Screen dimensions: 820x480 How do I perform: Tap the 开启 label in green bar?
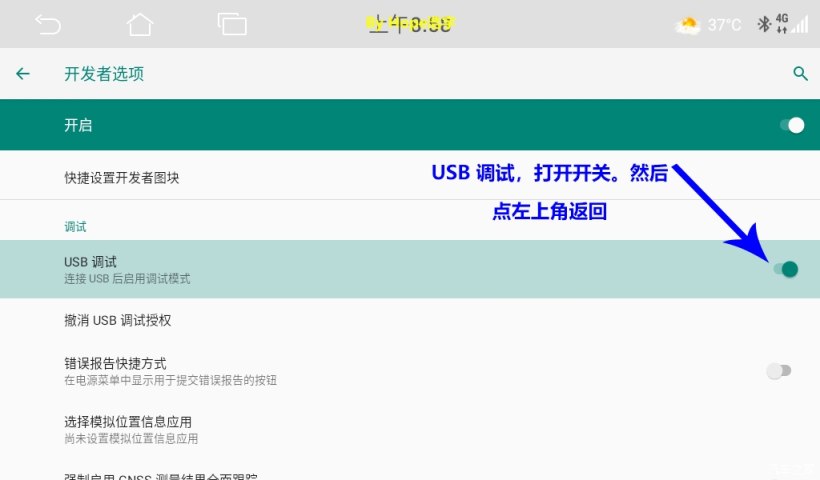tap(78, 125)
